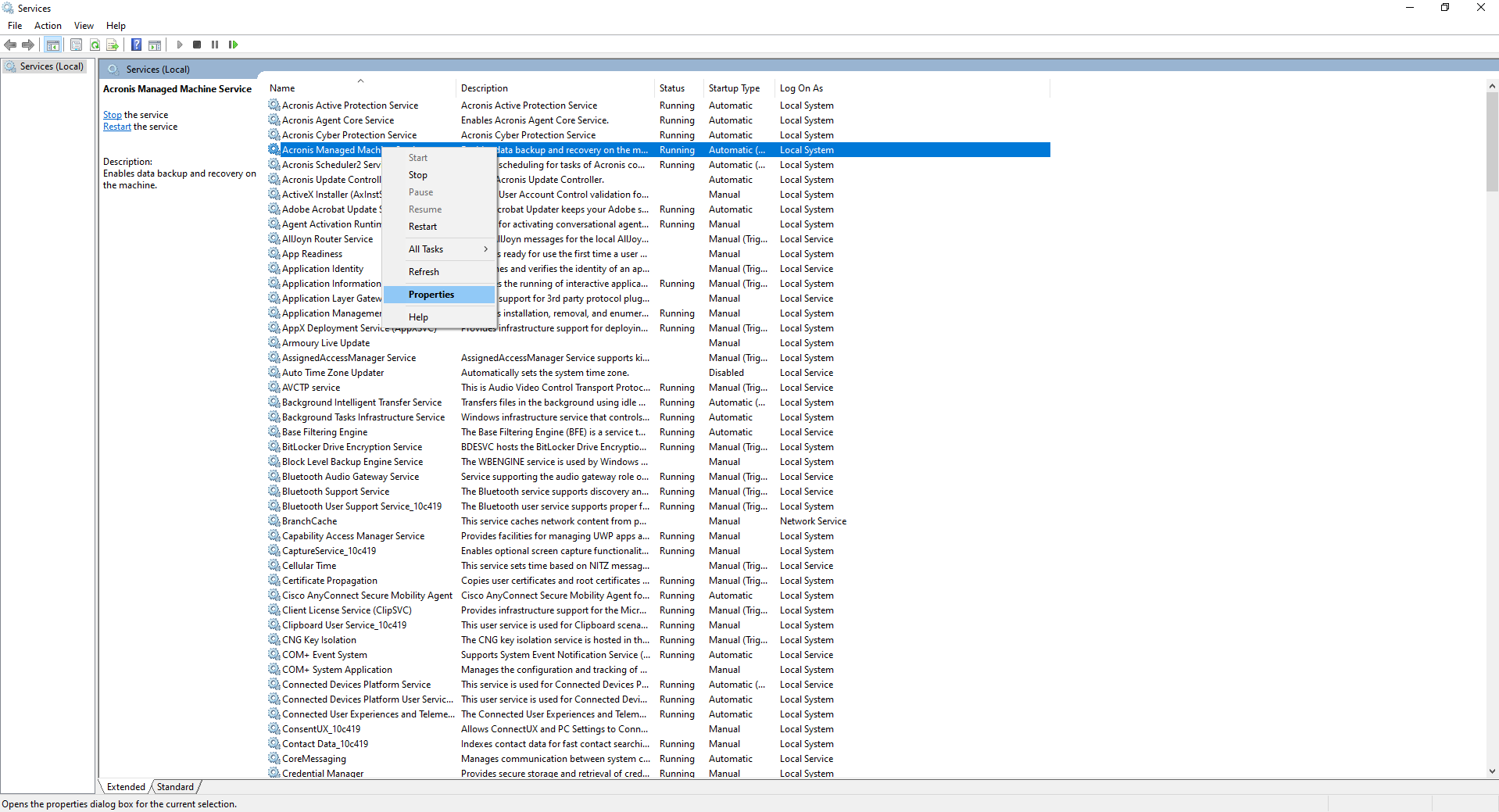The image size is (1499, 812).
Task: Click gear icon beside Cellular Time
Action: coord(274,565)
